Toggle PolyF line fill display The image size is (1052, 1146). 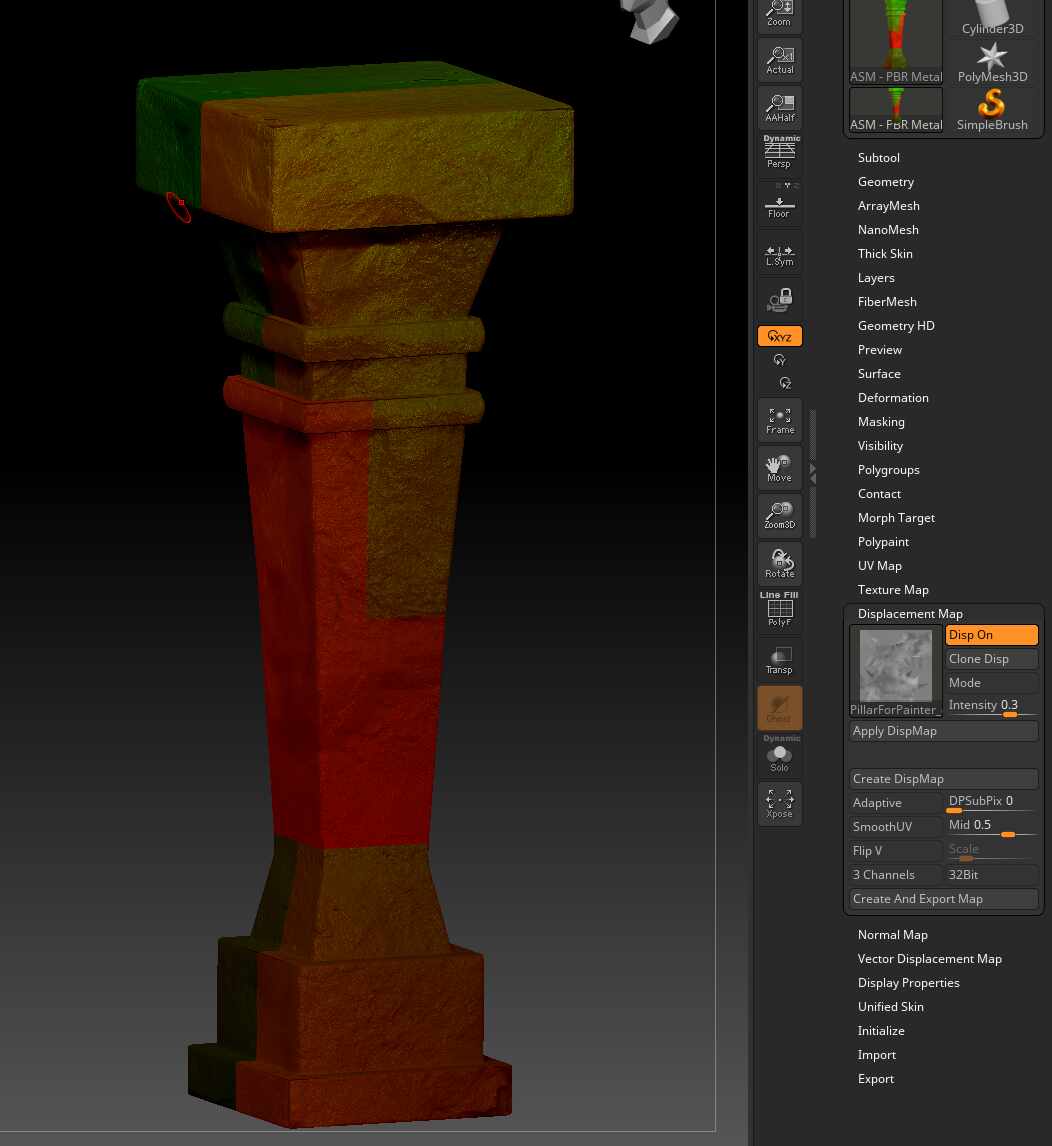pos(780,610)
